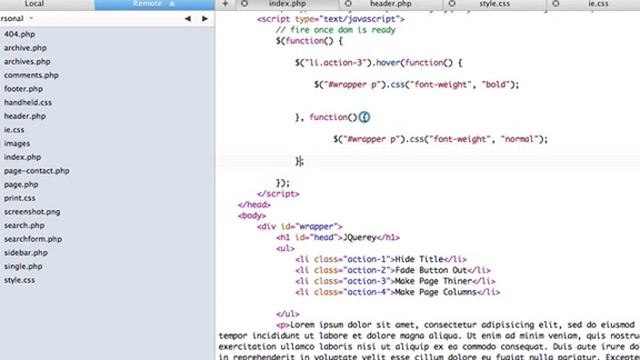640x360 pixels.
Task: Click the 'Hide Title' list item line
Action: point(380,260)
